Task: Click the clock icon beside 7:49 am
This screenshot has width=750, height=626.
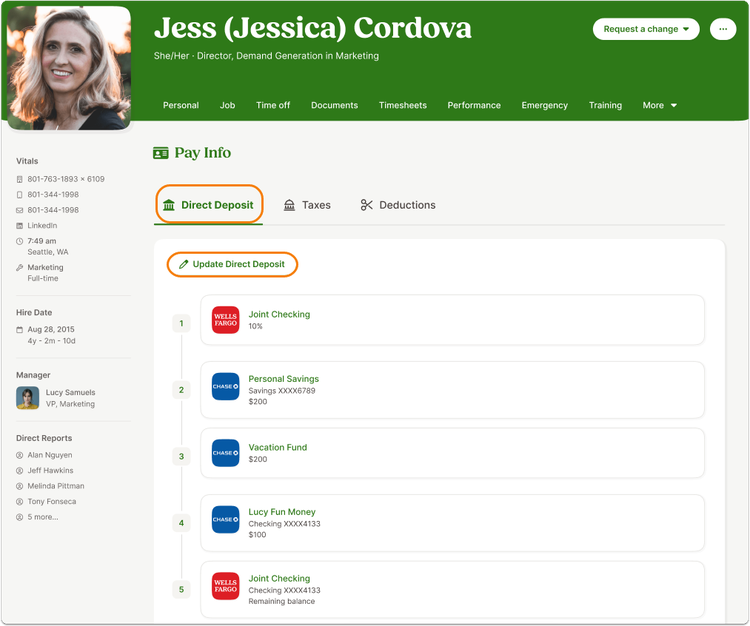Action: tap(20, 241)
